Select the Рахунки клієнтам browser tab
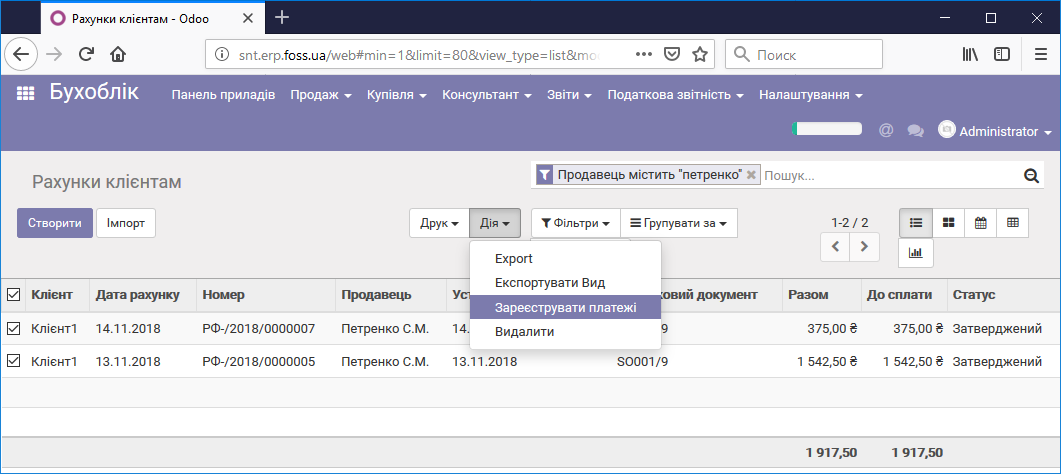Screen dimensions: 1061x474 click(x=153, y=19)
